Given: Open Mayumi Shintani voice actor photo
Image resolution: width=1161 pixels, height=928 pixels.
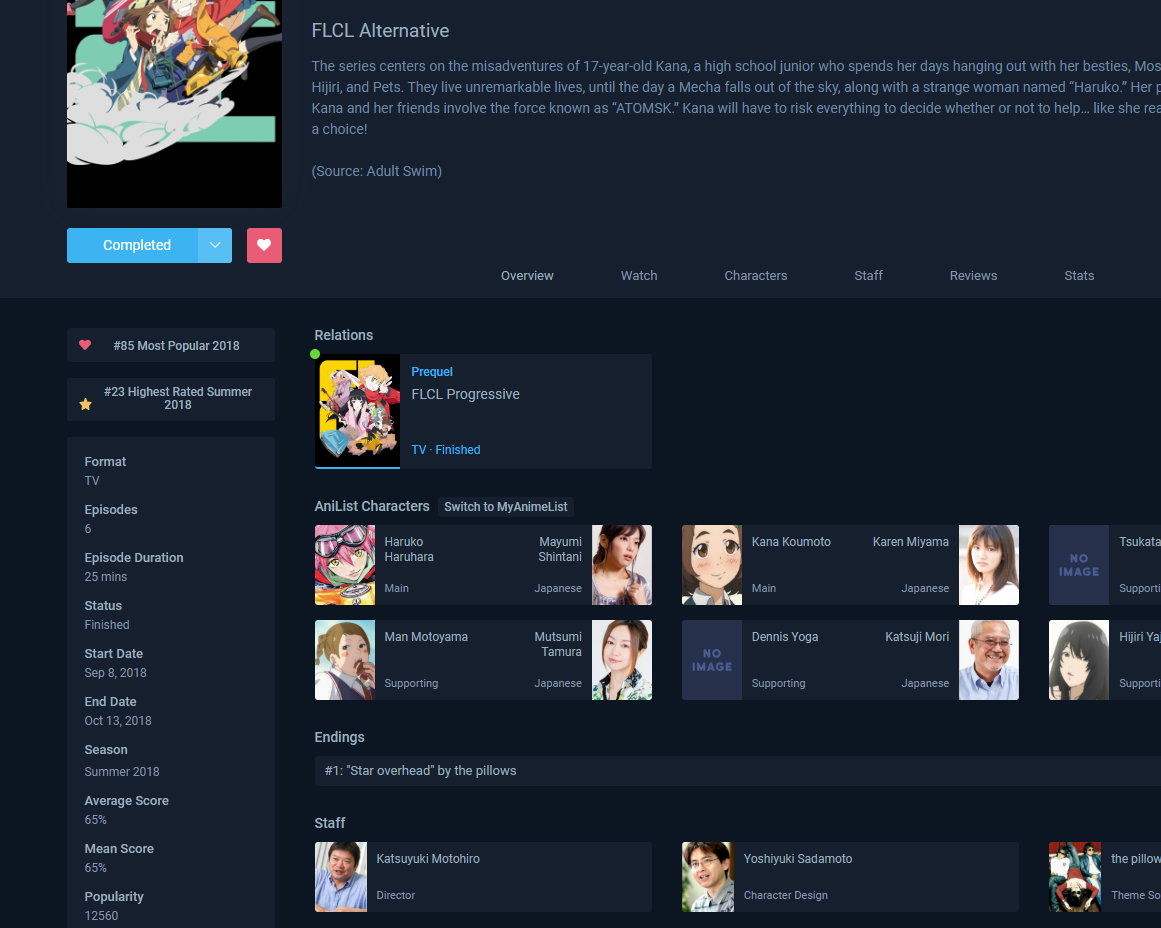Looking at the screenshot, I should (x=622, y=565).
